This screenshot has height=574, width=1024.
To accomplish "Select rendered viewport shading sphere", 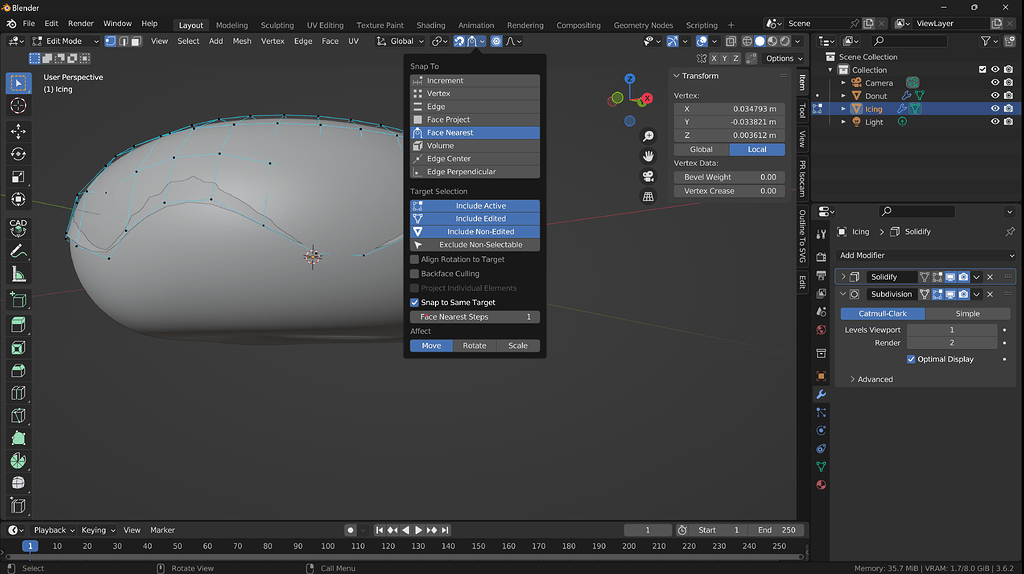I will (x=785, y=41).
